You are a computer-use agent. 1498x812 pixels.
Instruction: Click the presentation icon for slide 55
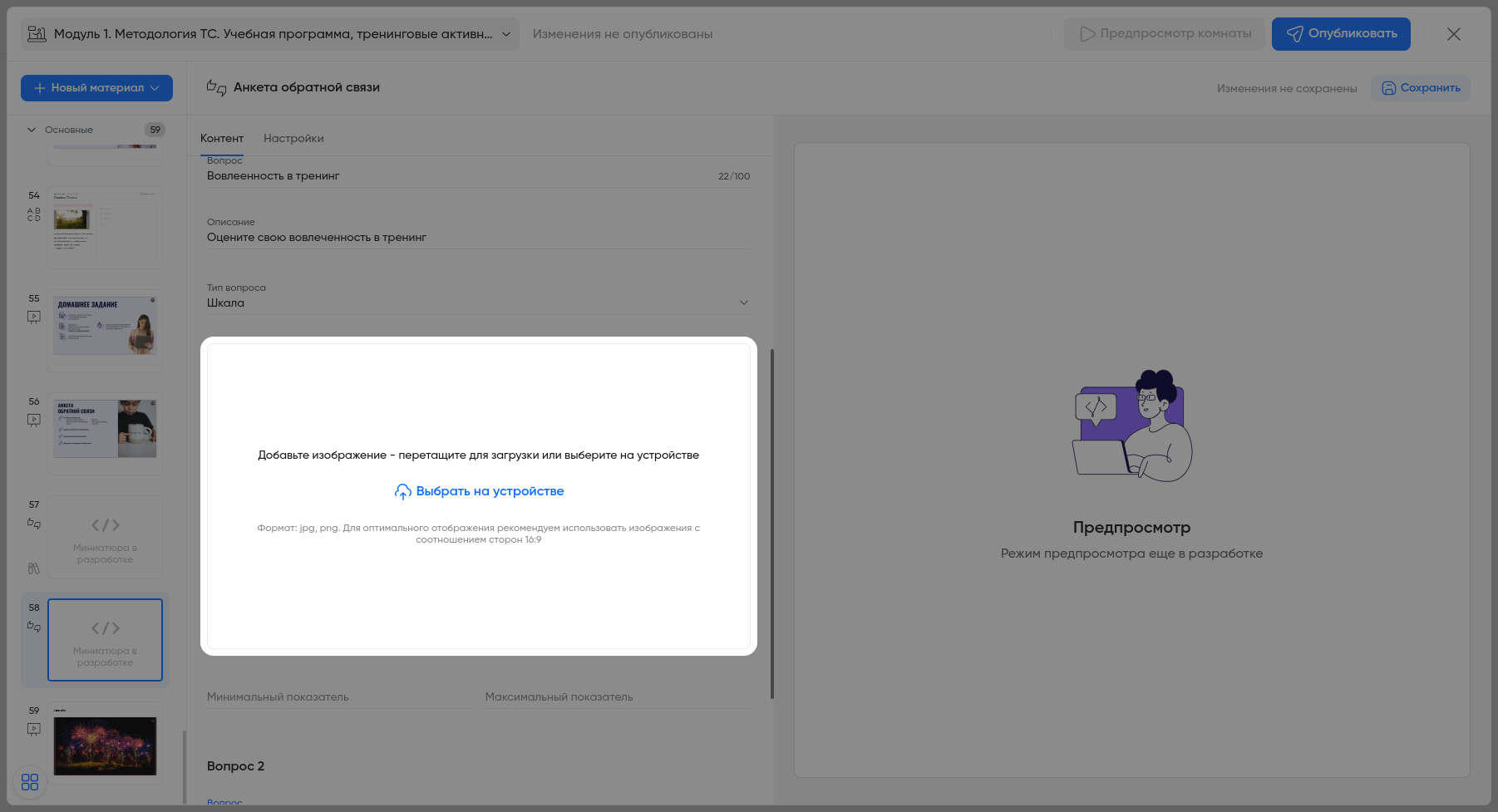click(34, 317)
